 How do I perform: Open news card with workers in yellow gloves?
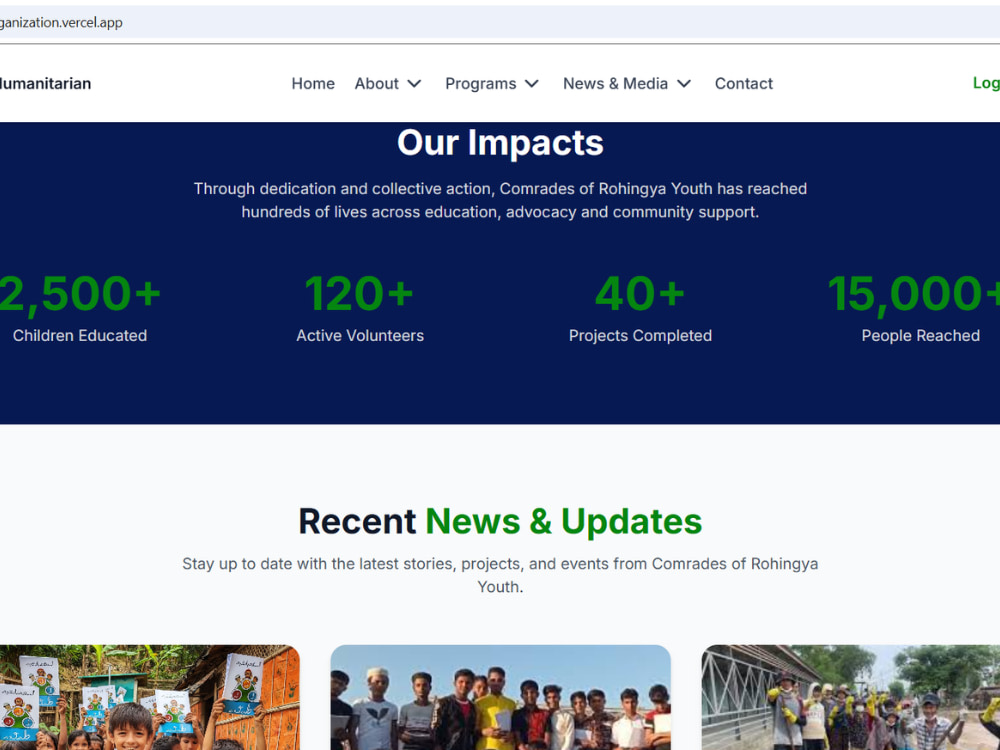point(851,697)
